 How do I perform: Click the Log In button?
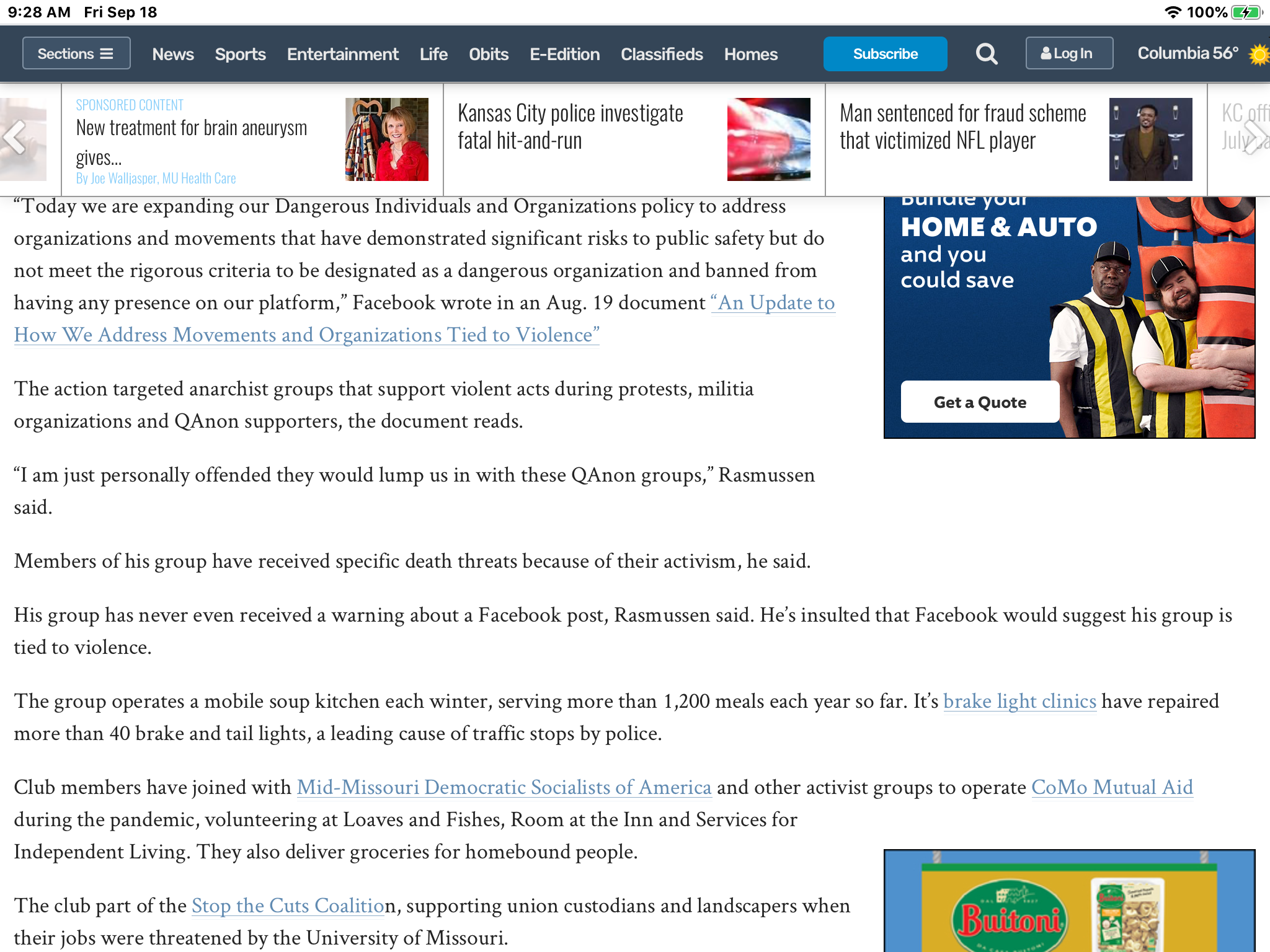1069,53
